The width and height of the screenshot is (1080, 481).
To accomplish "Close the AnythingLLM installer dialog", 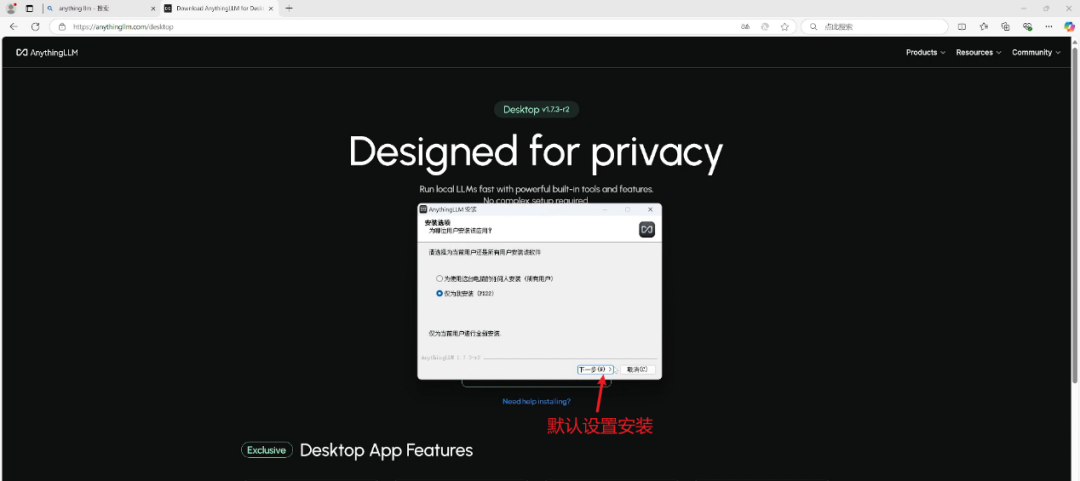I will 650,209.
